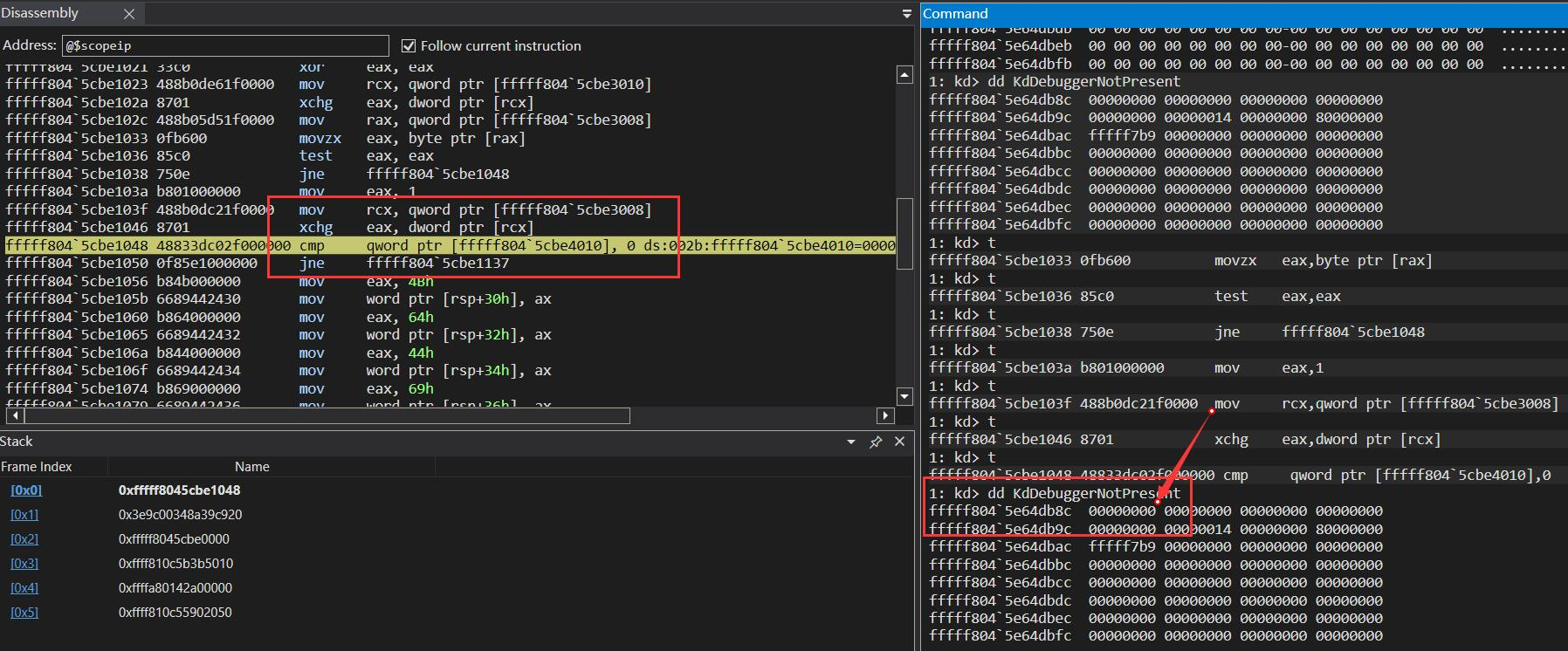Click disassembly vertical scrollbar up arrow
Image resolution: width=1568 pixels, height=651 pixels.
click(x=904, y=75)
